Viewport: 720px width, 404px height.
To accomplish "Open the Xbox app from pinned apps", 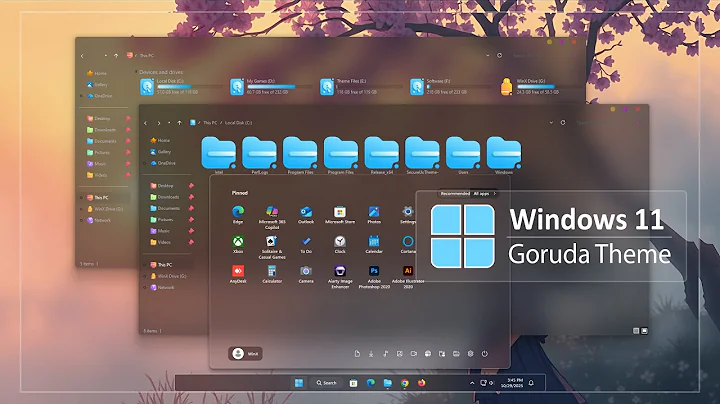I will [238, 244].
